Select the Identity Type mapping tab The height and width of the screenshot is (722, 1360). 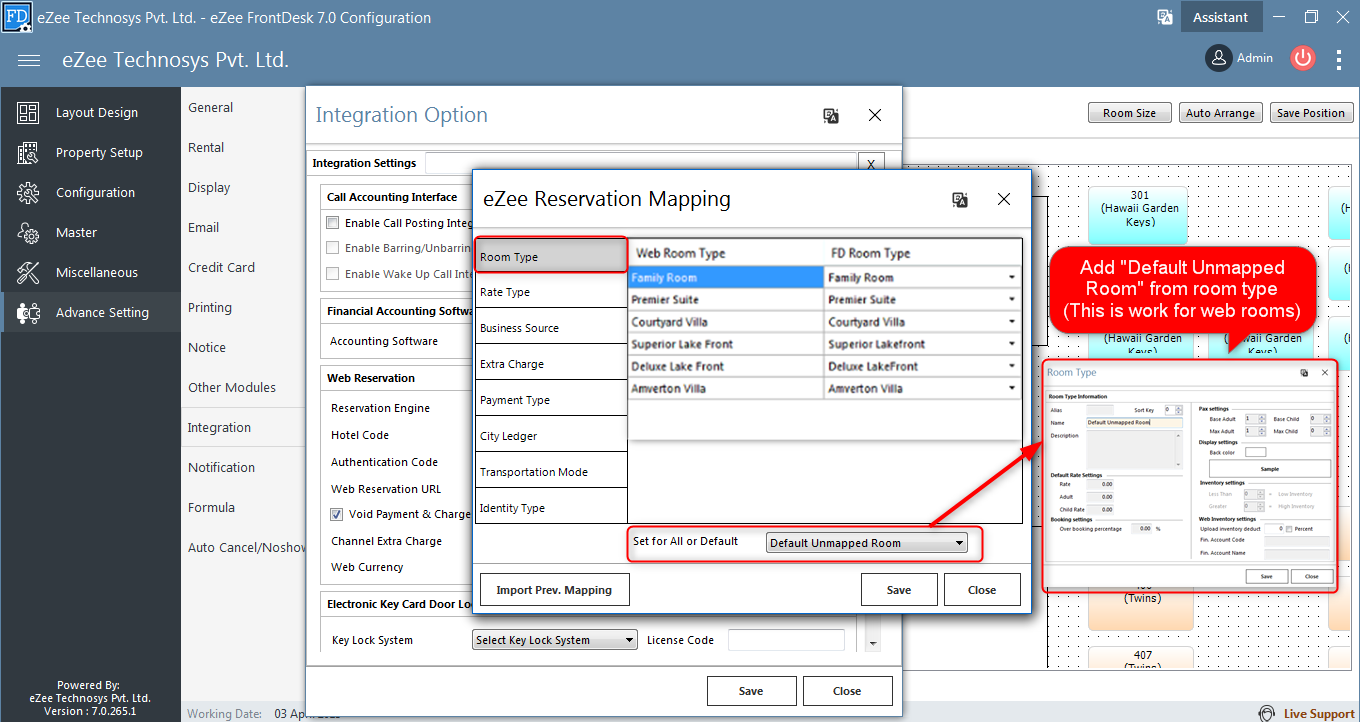(551, 507)
